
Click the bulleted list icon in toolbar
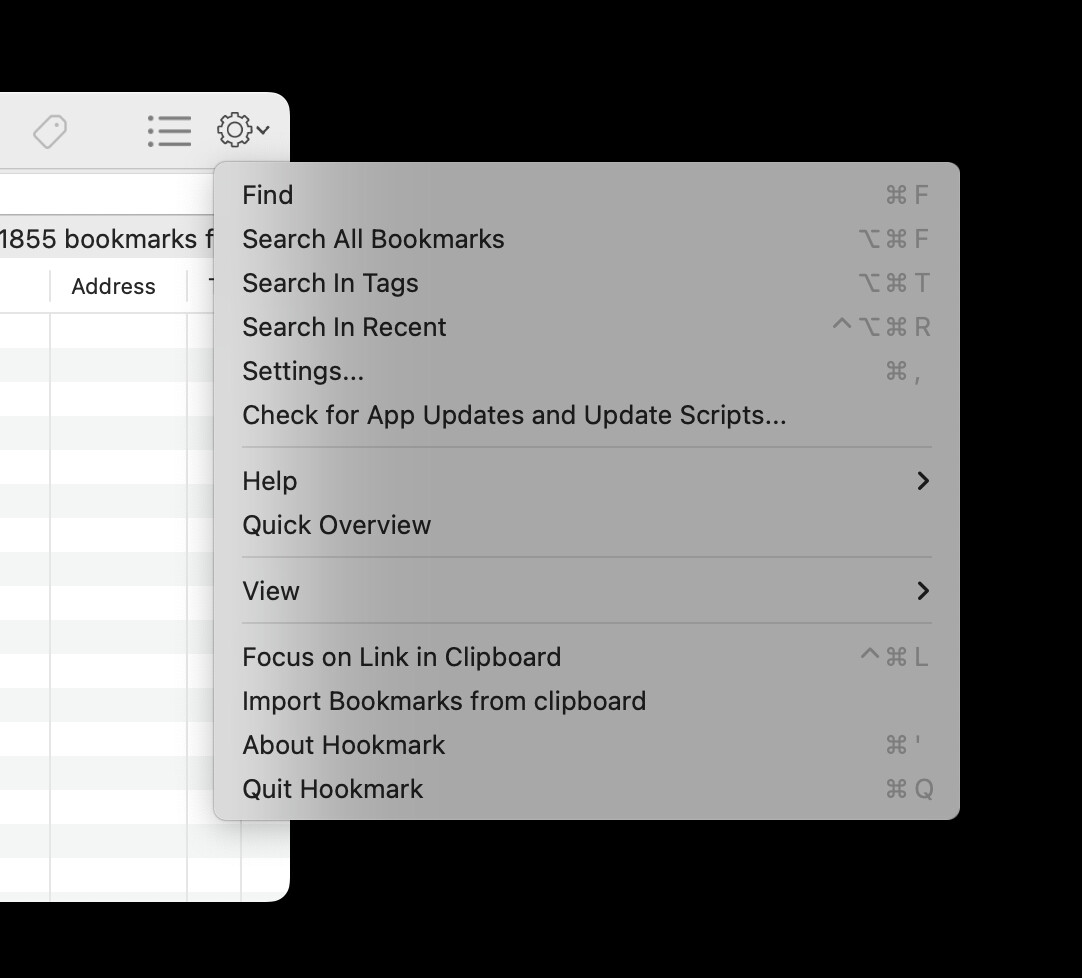(x=169, y=131)
